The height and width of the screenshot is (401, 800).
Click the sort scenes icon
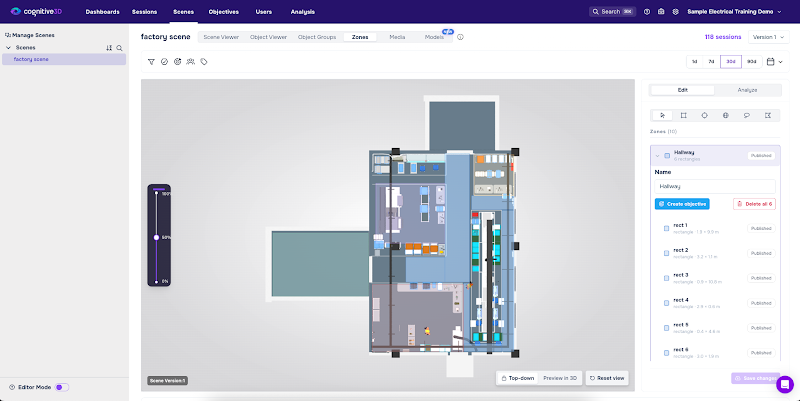point(109,48)
